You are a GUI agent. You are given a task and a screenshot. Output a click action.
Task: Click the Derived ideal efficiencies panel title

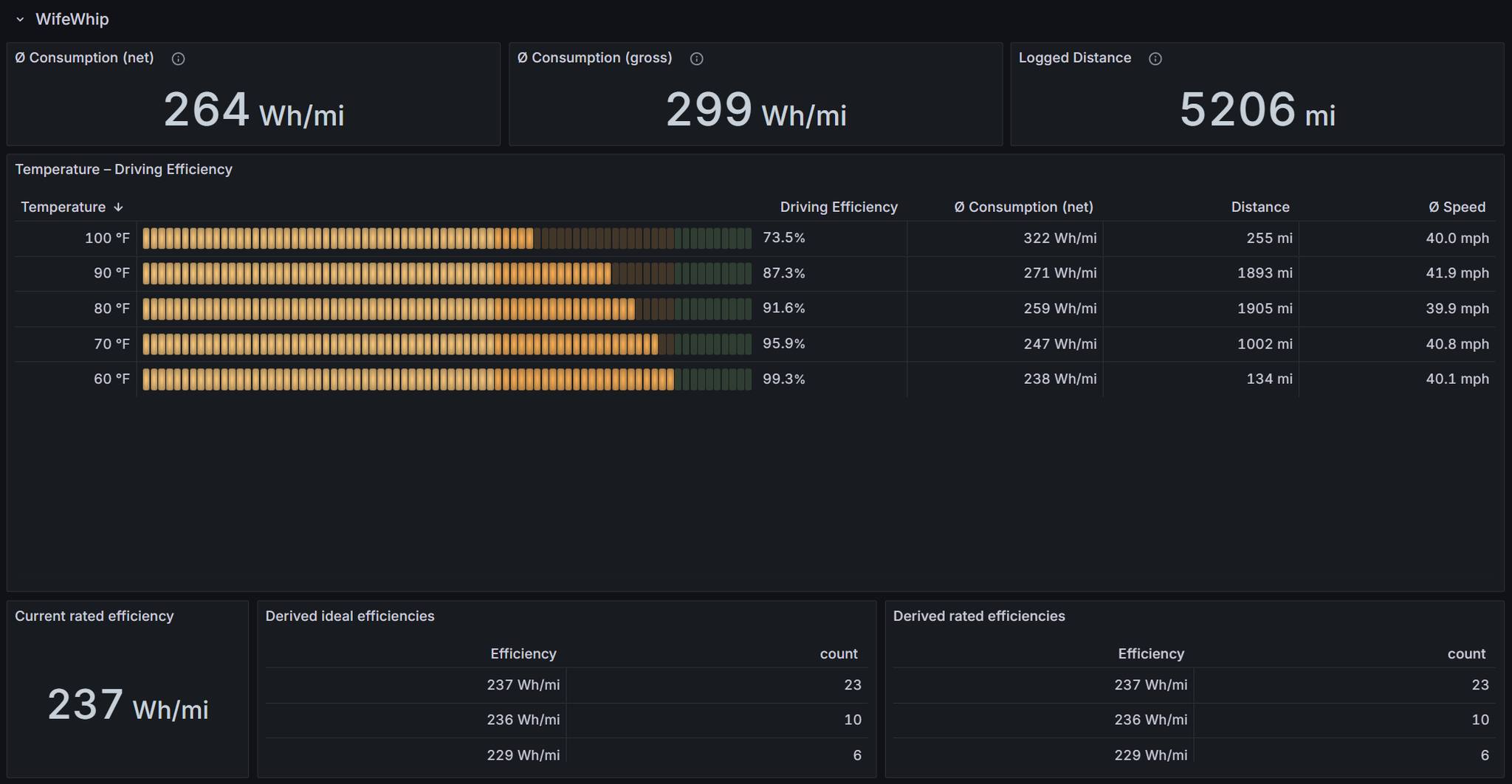(350, 616)
